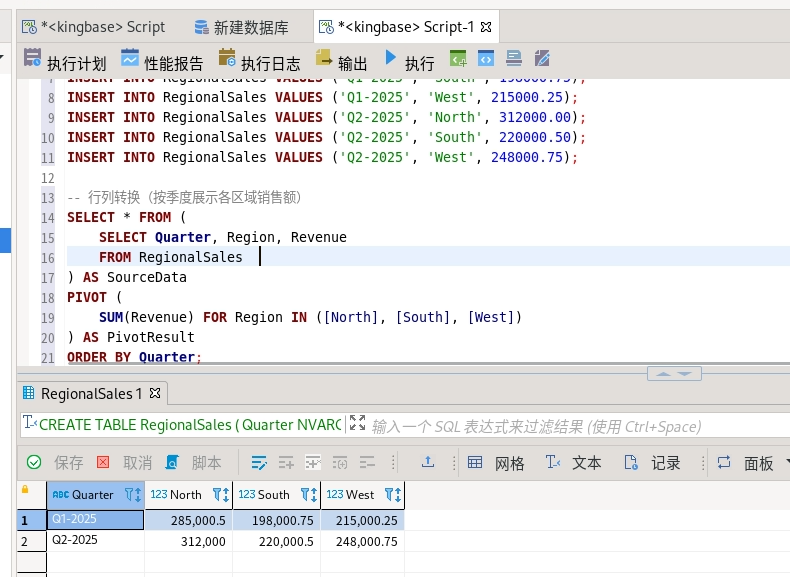
Task: Click the expand filter panel icon
Action: click(x=358, y=425)
